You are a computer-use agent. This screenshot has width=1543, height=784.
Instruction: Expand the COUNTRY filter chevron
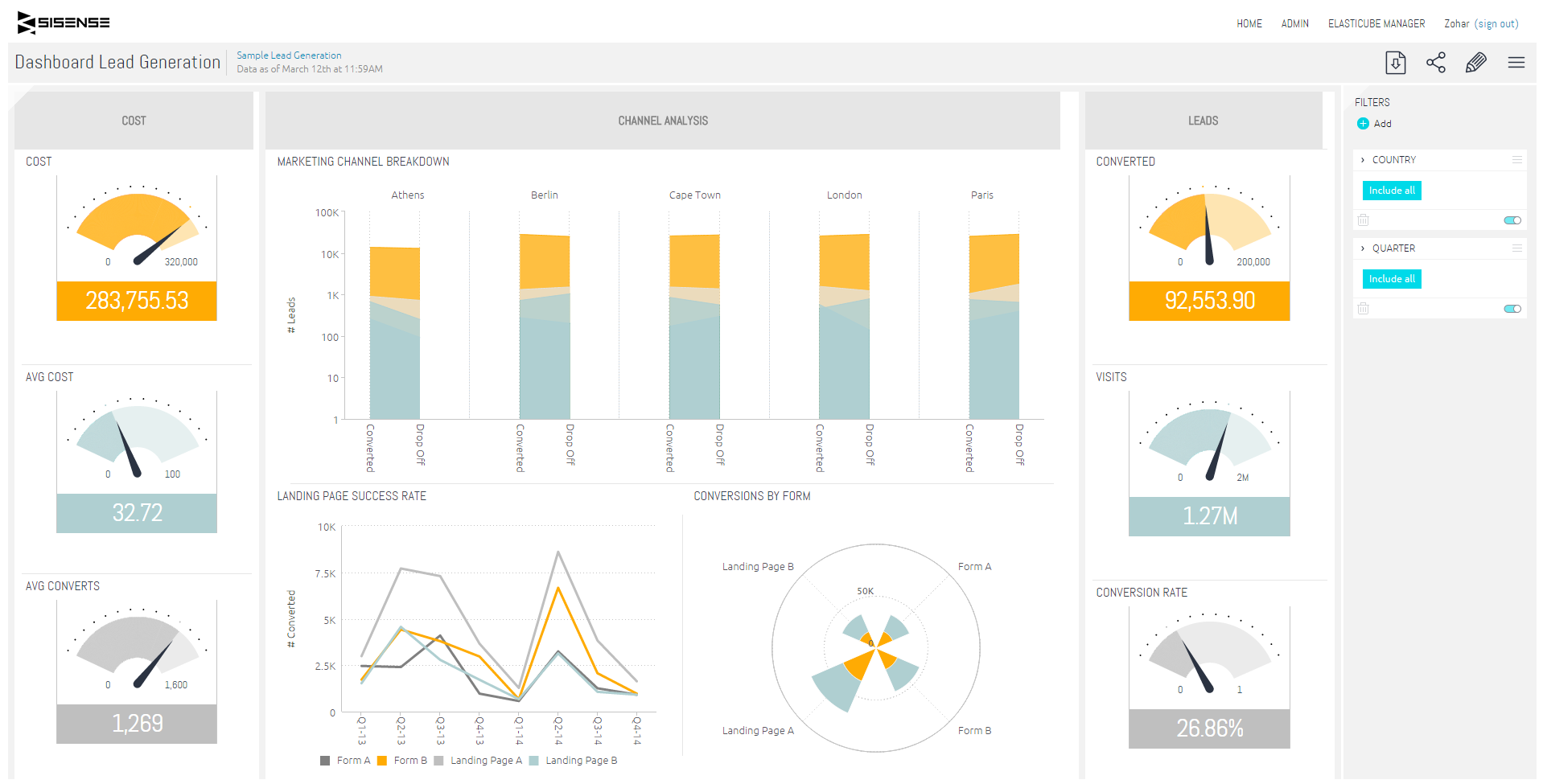tap(1363, 160)
